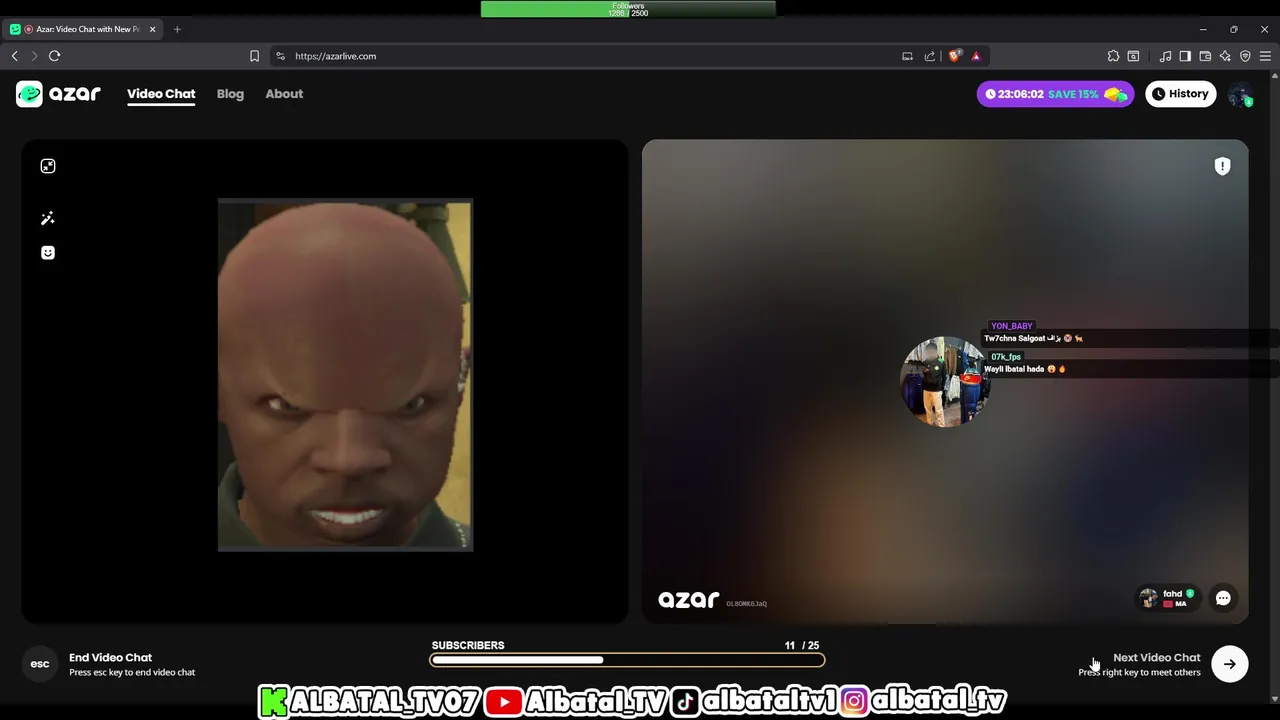Open the user profile avatar menu
The image size is (1280, 720).
pos(1240,94)
